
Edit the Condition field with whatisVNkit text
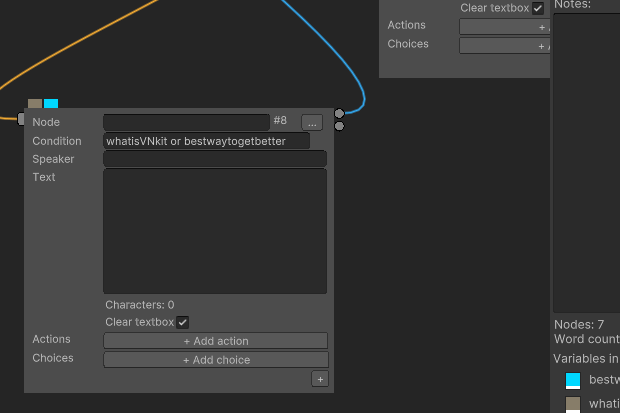point(206,141)
